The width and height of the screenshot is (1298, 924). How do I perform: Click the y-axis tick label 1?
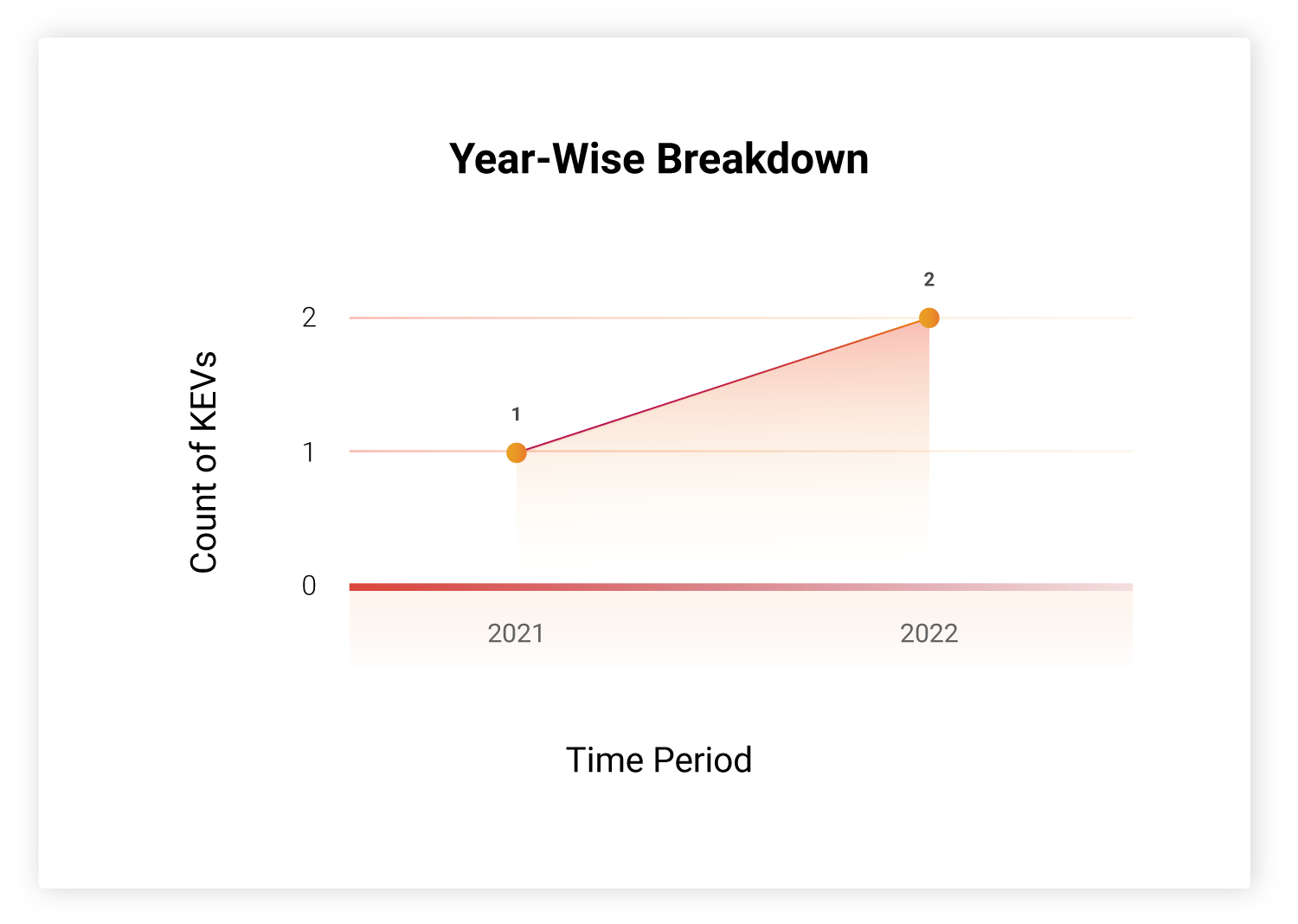click(x=309, y=452)
